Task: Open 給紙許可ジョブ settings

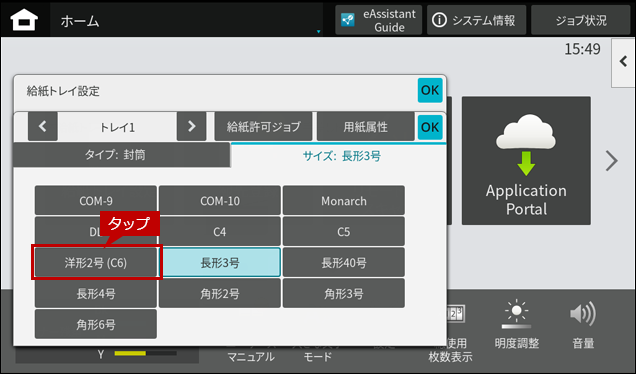Action: click(263, 127)
